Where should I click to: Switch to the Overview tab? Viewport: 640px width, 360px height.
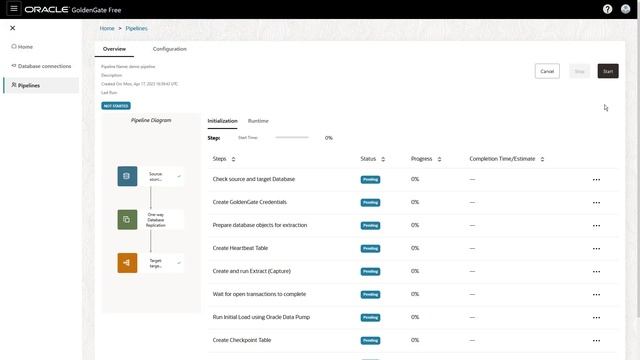pos(114,49)
